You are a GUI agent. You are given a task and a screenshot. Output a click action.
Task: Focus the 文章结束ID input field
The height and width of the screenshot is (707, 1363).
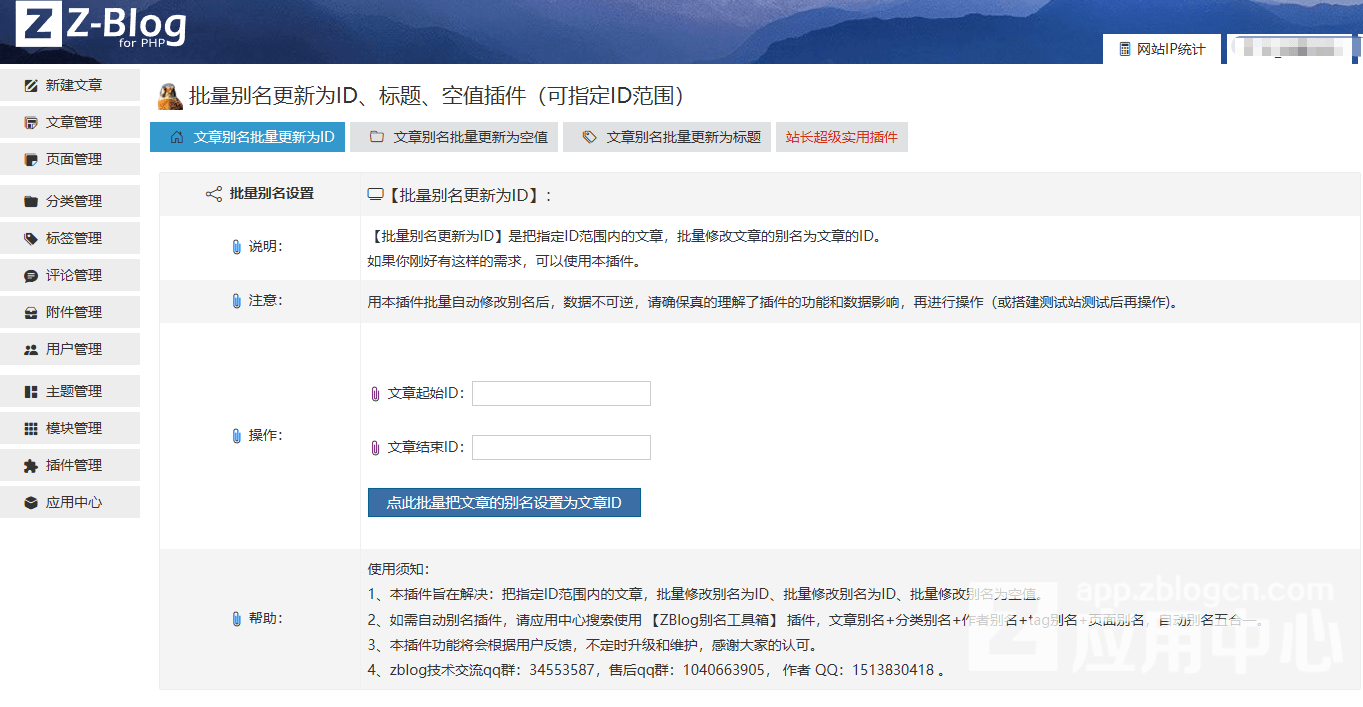tap(561, 448)
